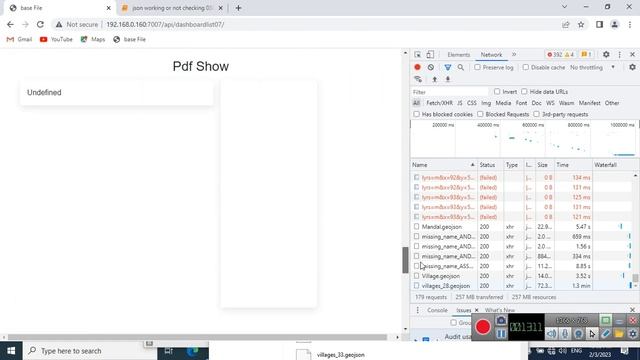Open the screen recorder settings gear
The height and width of the screenshot is (360, 640).
633,334
